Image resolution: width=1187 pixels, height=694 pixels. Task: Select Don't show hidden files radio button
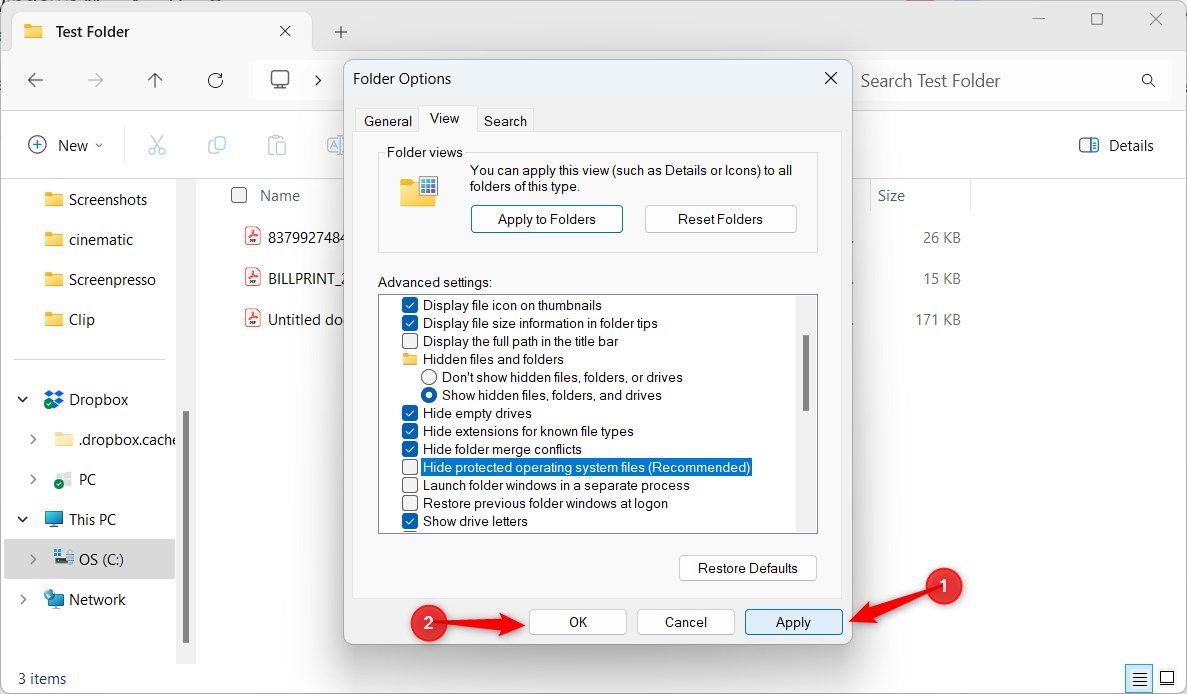[429, 377]
